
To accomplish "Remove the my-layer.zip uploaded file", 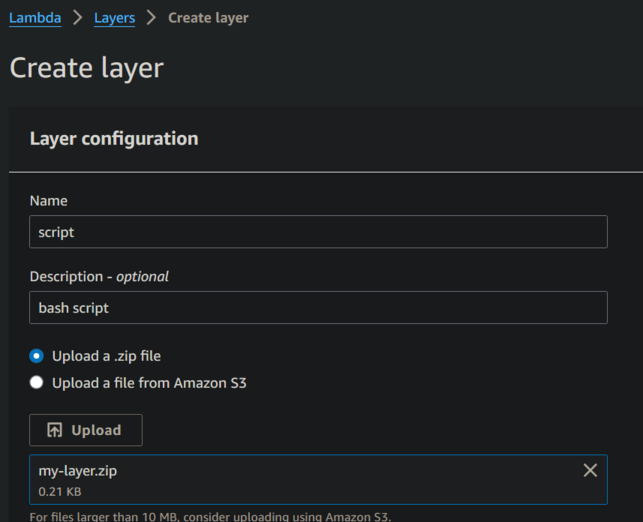I will (x=590, y=470).
